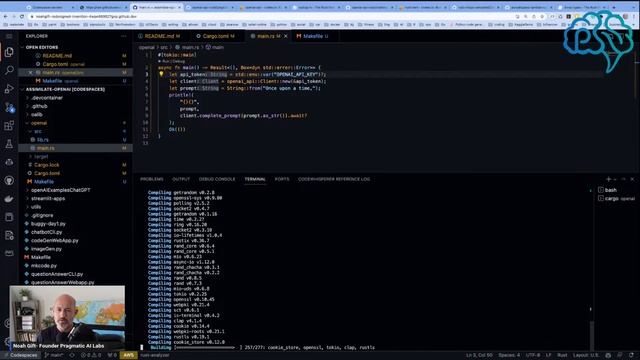Select the bash terminal in the terminal list
640x360 pixels.
coord(611,190)
